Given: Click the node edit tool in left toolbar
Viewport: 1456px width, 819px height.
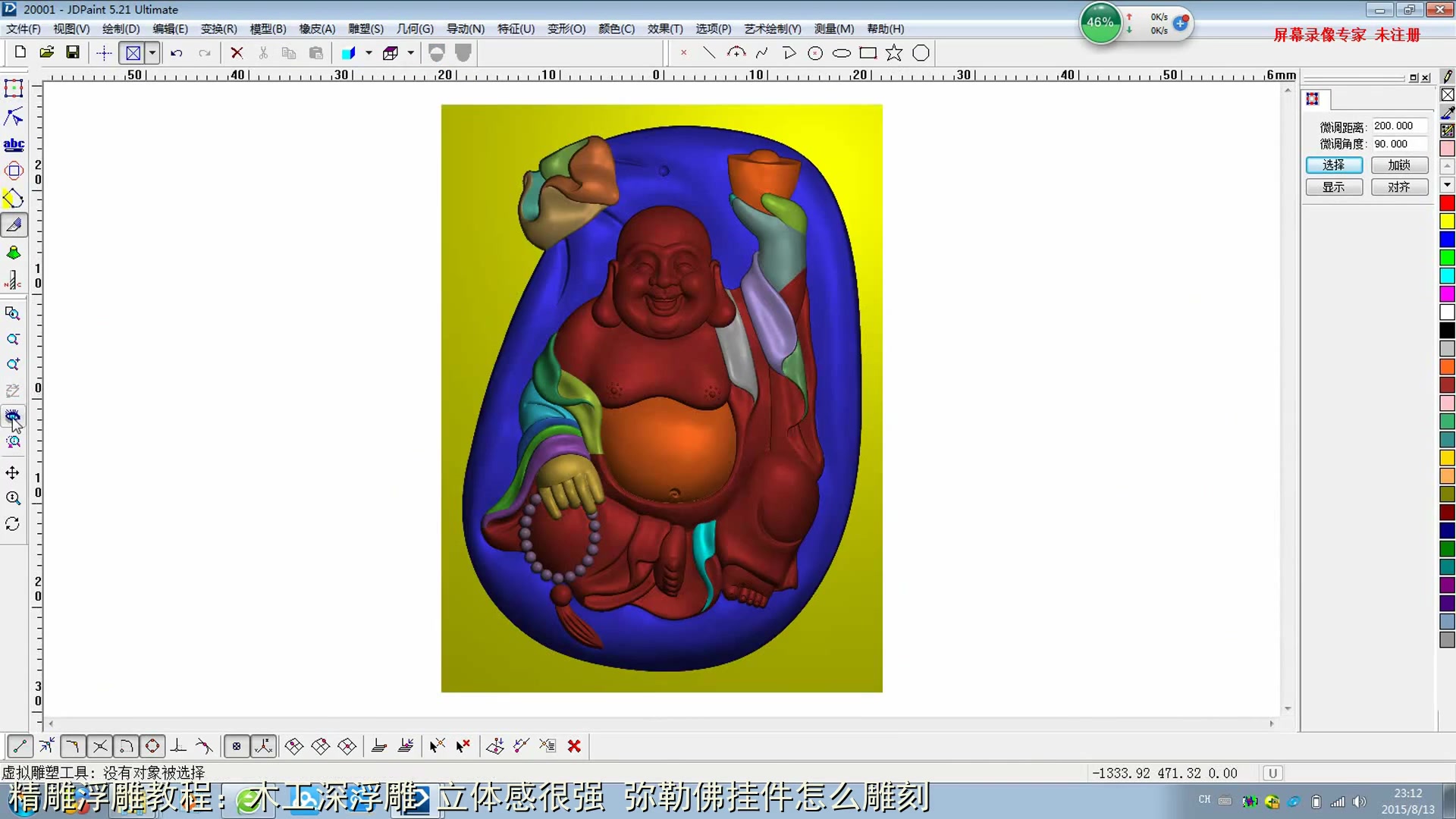Looking at the screenshot, I should click(14, 117).
